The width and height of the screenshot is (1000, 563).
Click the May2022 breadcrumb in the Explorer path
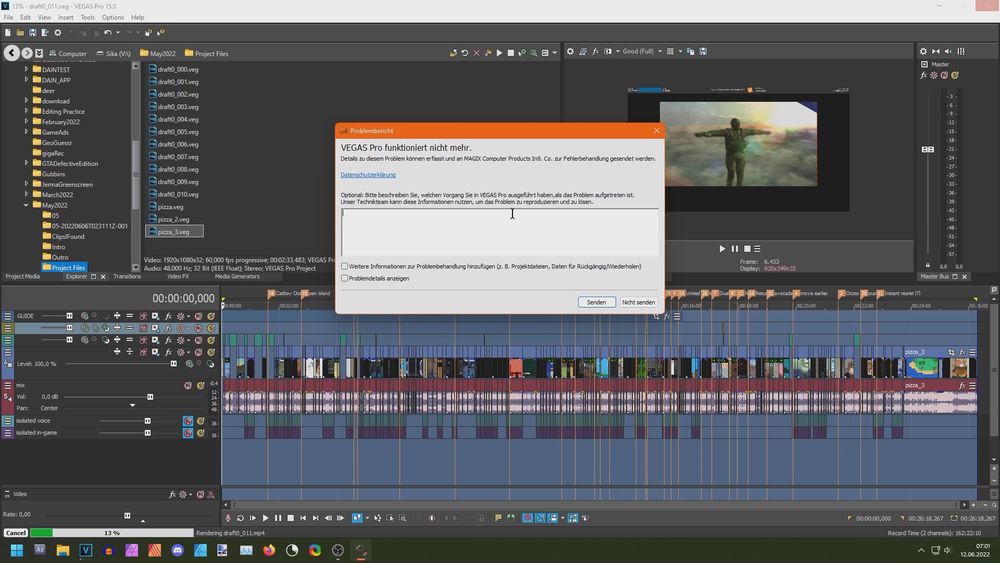158,54
